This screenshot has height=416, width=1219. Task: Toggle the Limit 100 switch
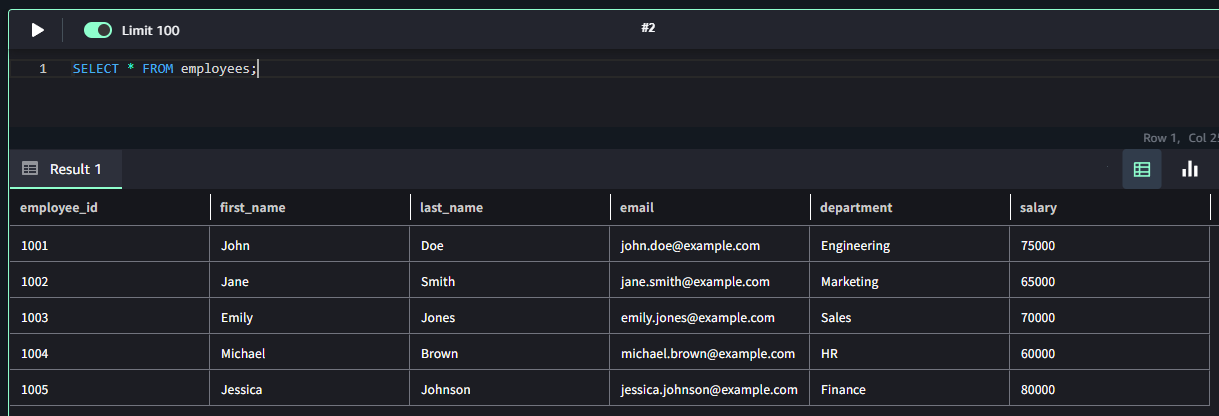pos(98,30)
